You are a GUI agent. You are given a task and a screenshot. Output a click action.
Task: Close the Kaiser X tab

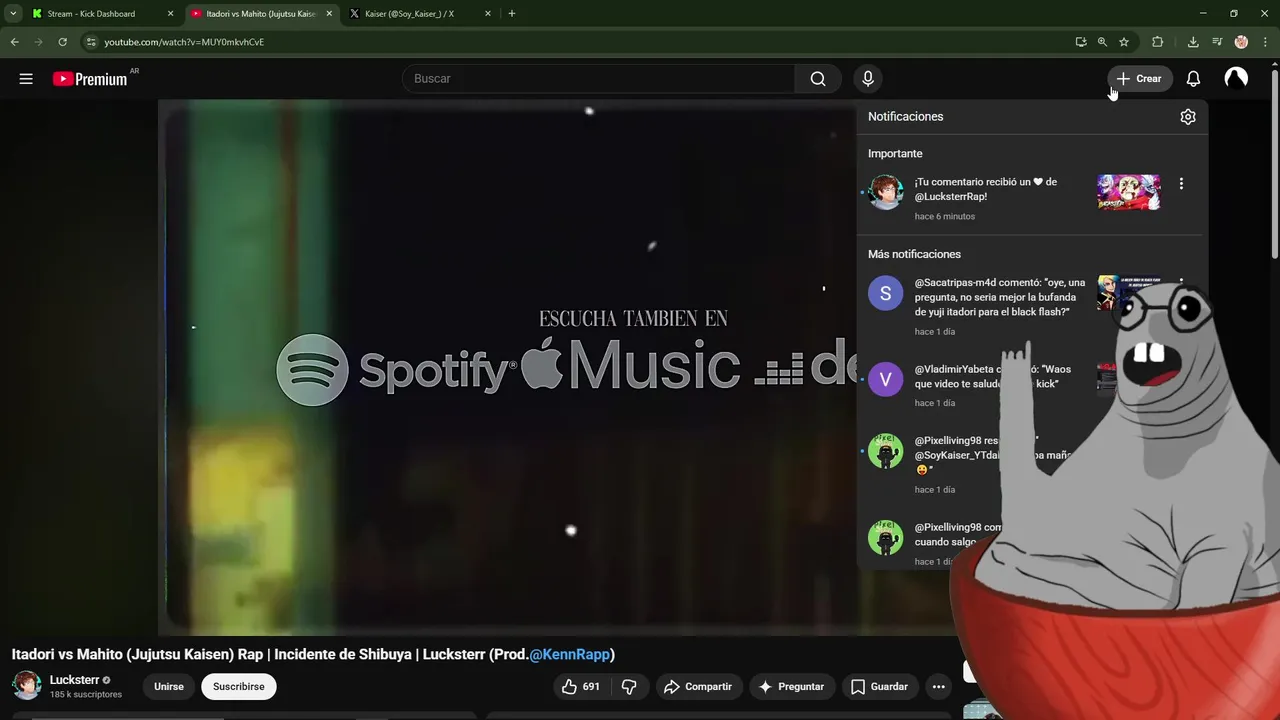pyautogui.click(x=488, y=14)
